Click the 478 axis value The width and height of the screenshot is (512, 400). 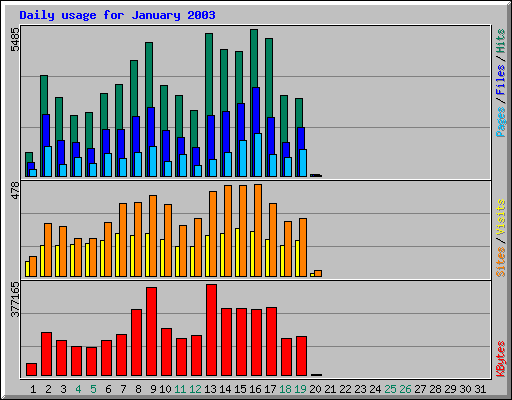pos(15,190)
